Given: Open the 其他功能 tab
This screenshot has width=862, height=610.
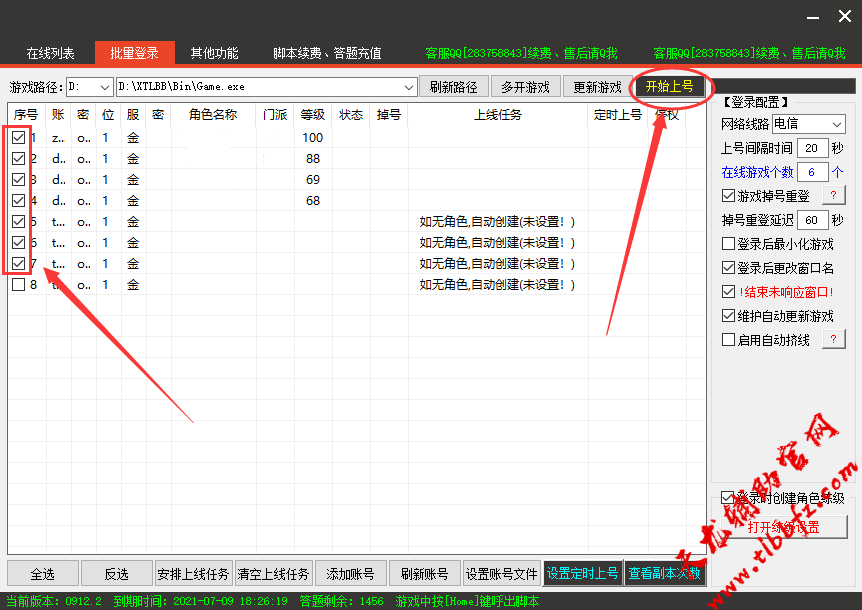Looking at the screenshot, I should tap(214, 53).
